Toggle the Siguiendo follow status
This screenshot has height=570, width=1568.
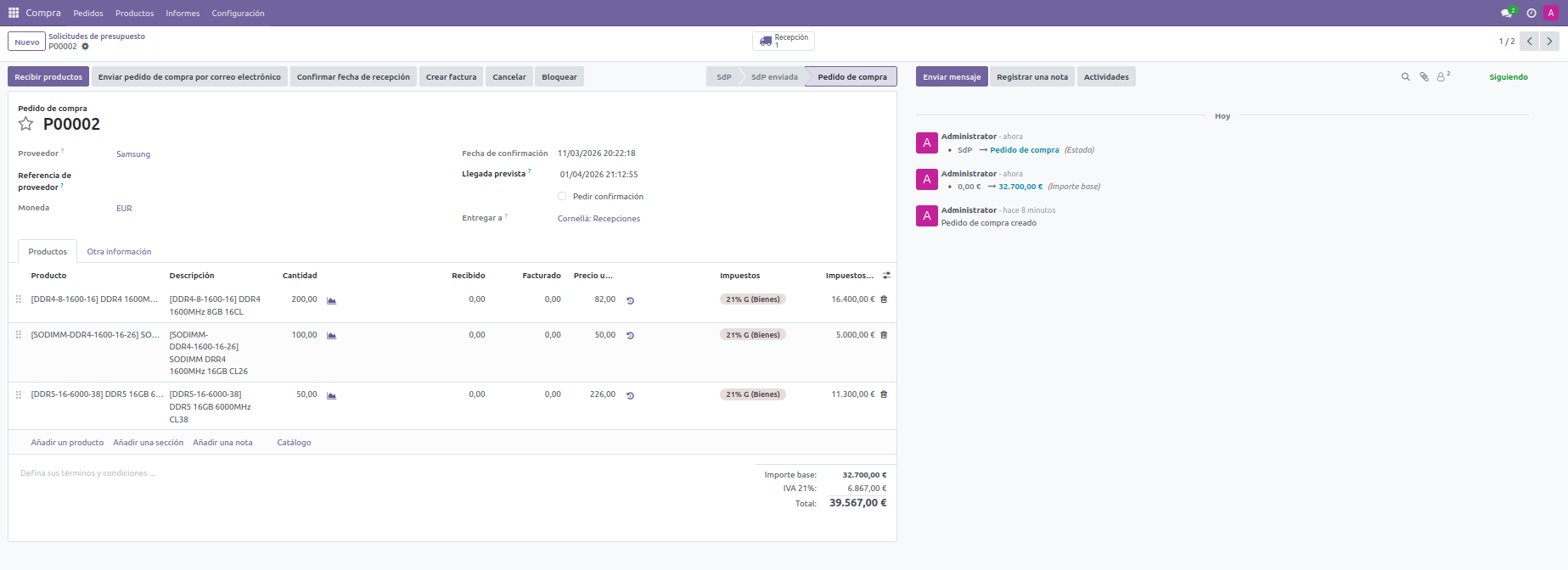pyautogui.click(x=1508, y=77)
